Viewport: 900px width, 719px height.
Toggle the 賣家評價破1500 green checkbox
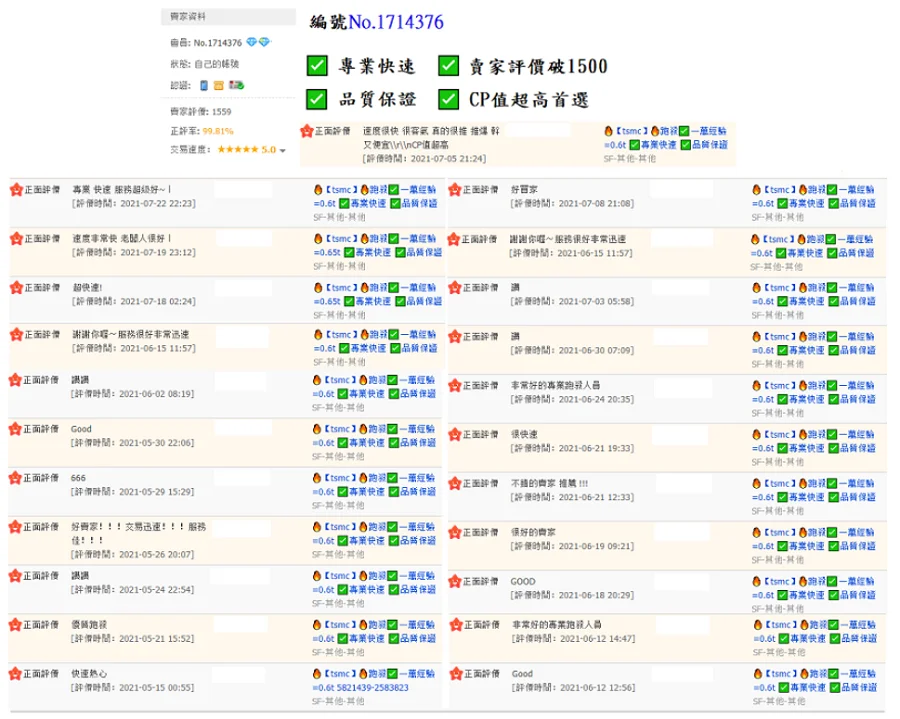[x=449, y=66]
